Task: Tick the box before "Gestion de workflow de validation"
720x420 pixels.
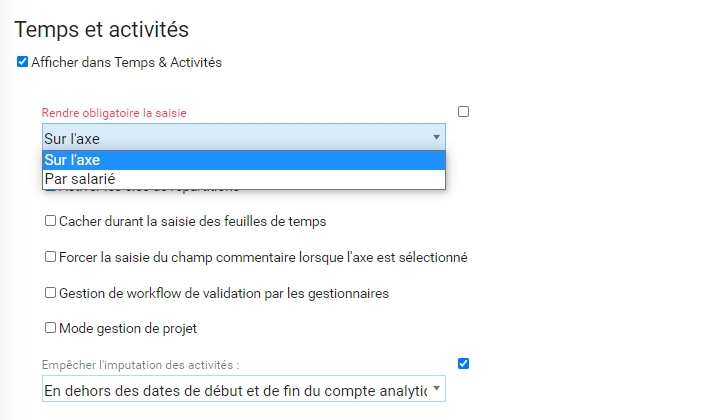Action: pos(50,293)
